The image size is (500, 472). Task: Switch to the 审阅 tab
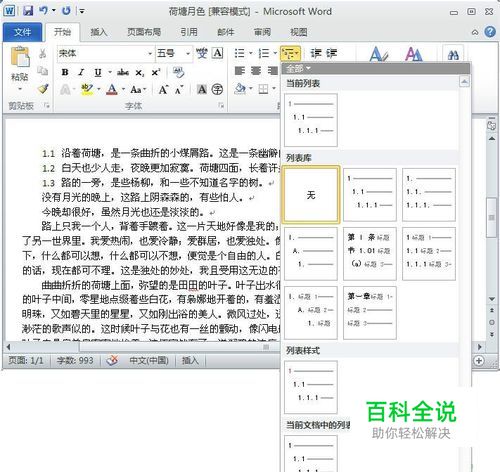tap(262, 32)
